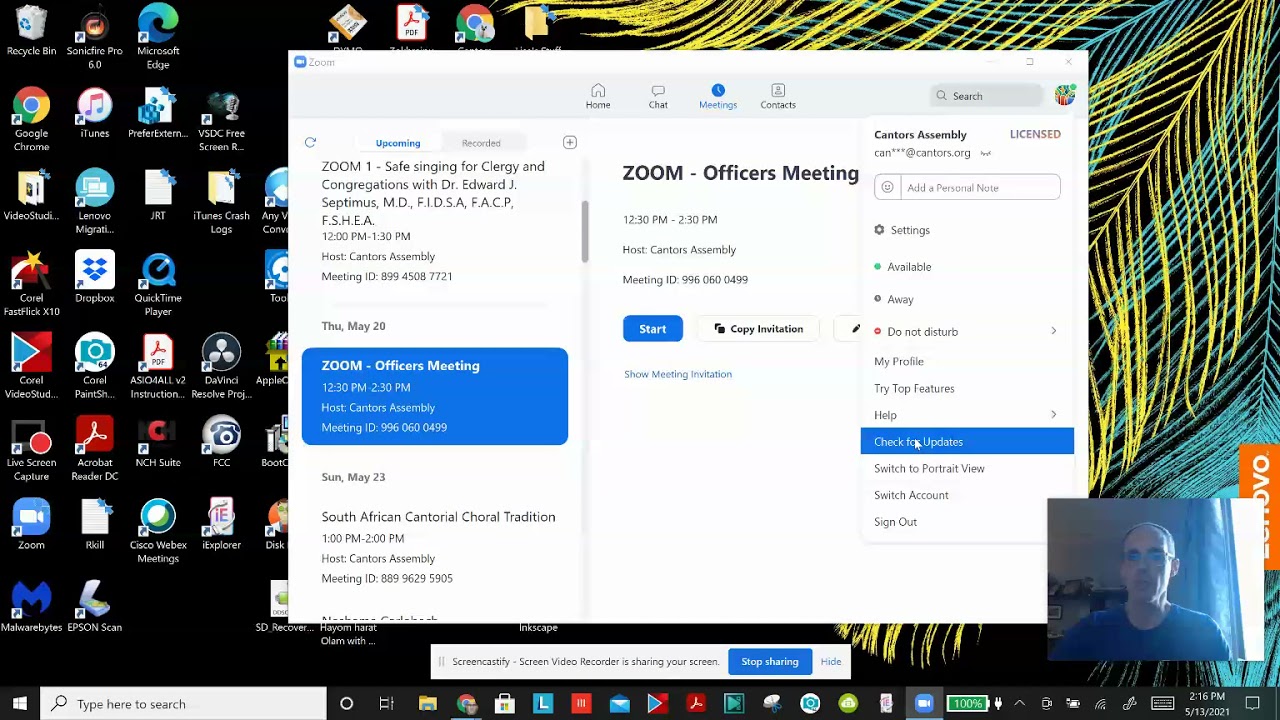This screenshot has width=1280, height=720.
Task: Click the Zoom search field
Action: pos(988,96)
